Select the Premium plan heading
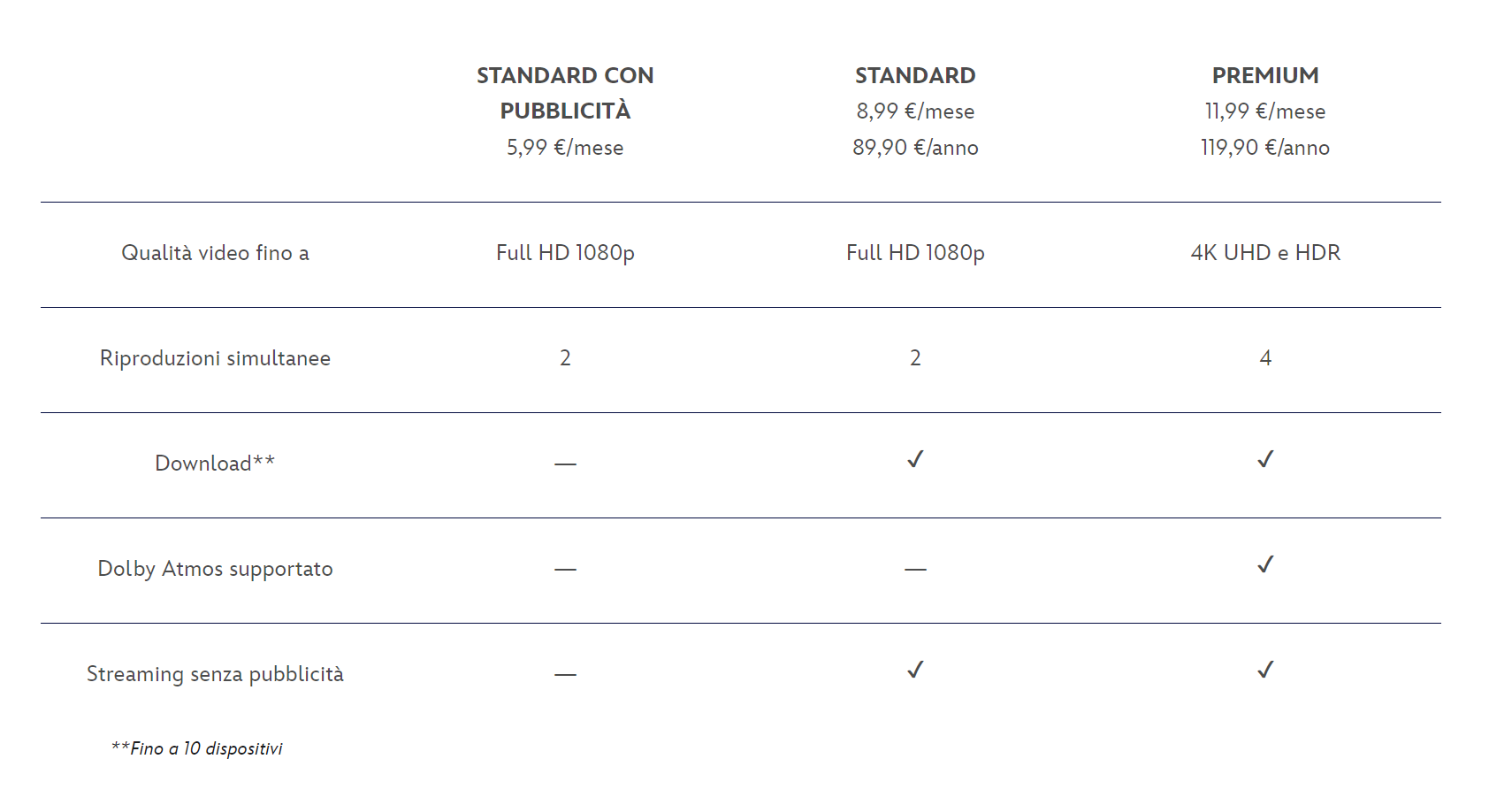 point(1265,75)
